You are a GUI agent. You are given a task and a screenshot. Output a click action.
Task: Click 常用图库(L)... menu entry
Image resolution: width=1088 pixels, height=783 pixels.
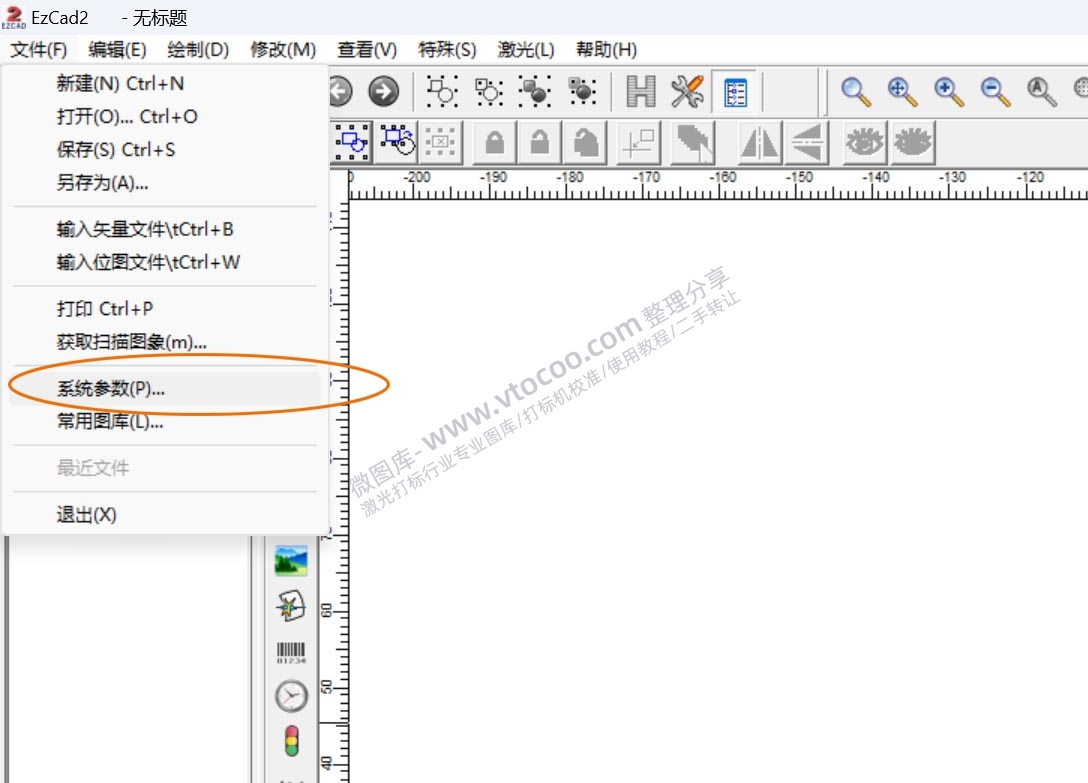110,422
